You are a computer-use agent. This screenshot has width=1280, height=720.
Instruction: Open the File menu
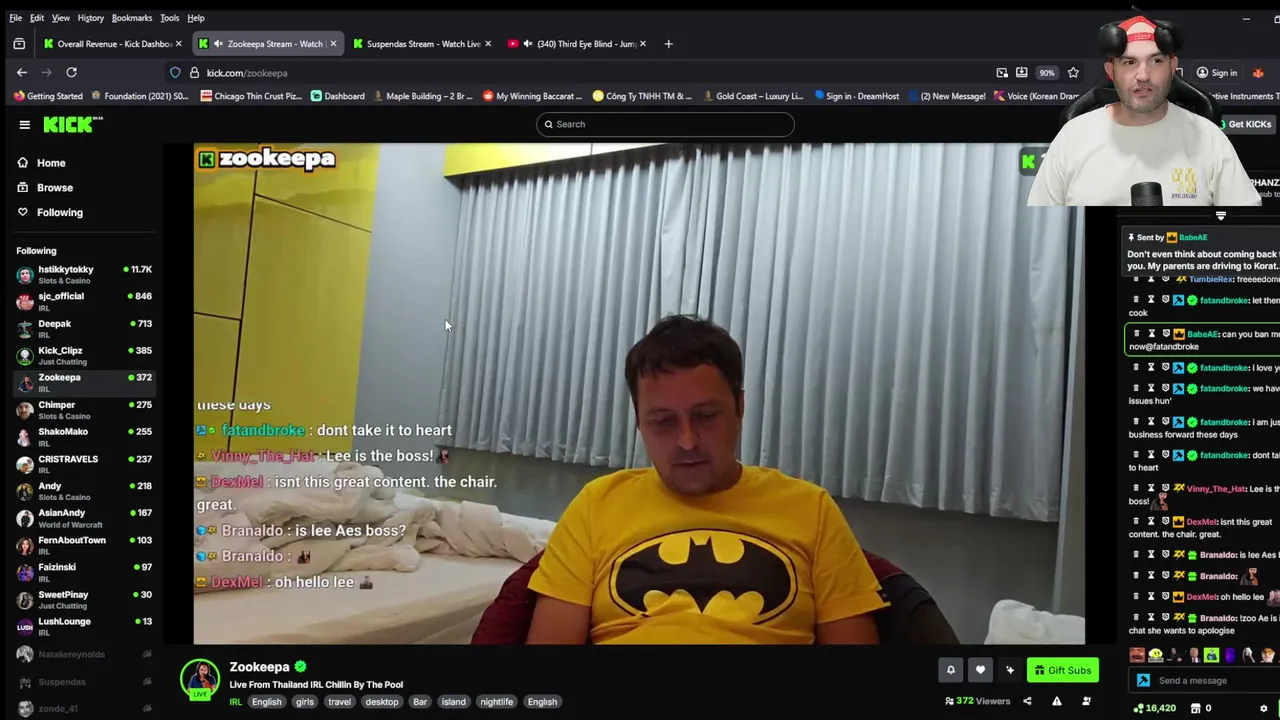click(x=15, y=18)
